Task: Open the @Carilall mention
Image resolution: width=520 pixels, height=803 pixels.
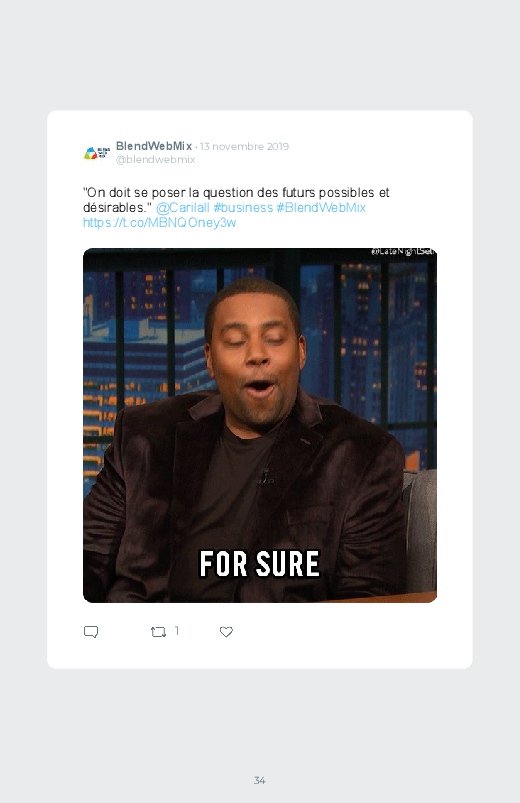Action: tap(182, 207)
